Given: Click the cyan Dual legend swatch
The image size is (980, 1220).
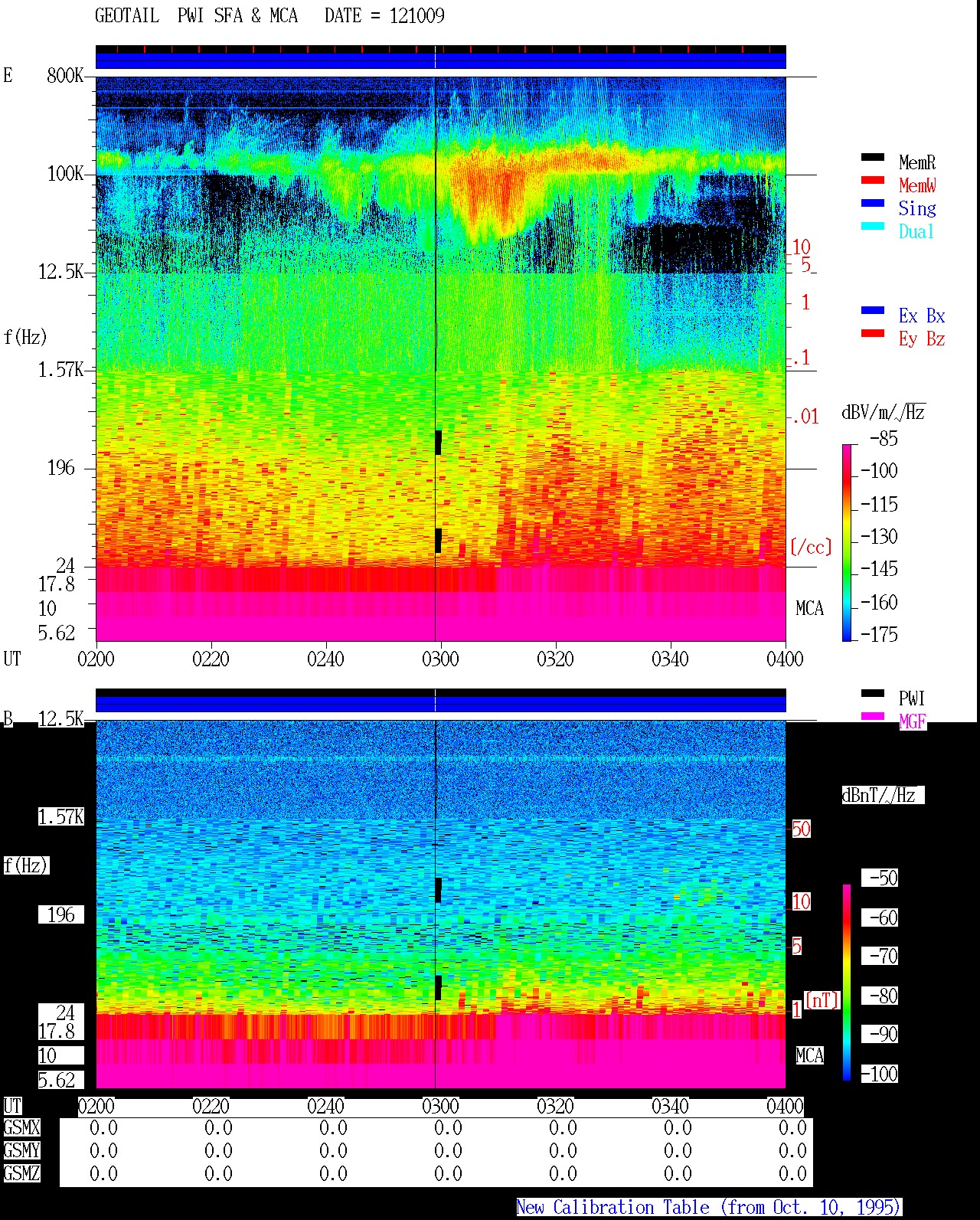Looking at the screenshot, I should point(872,227).
